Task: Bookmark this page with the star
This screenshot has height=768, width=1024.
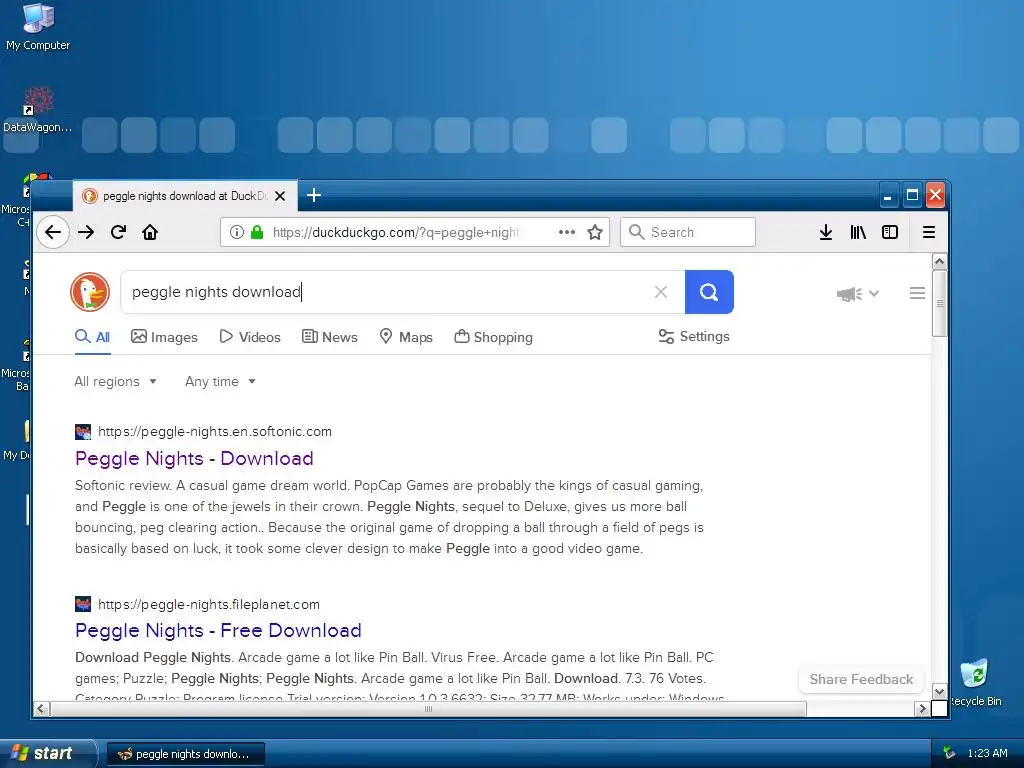Action: coord(595,232)
